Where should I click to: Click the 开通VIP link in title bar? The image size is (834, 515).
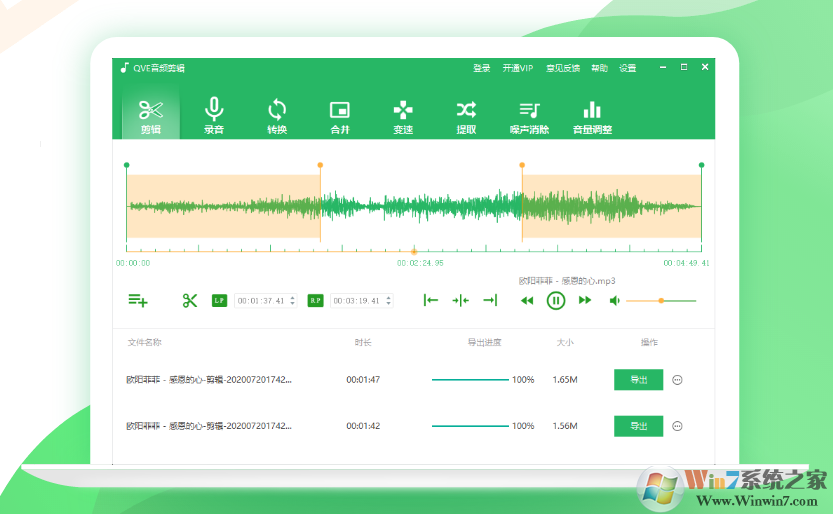pos(517,68)
